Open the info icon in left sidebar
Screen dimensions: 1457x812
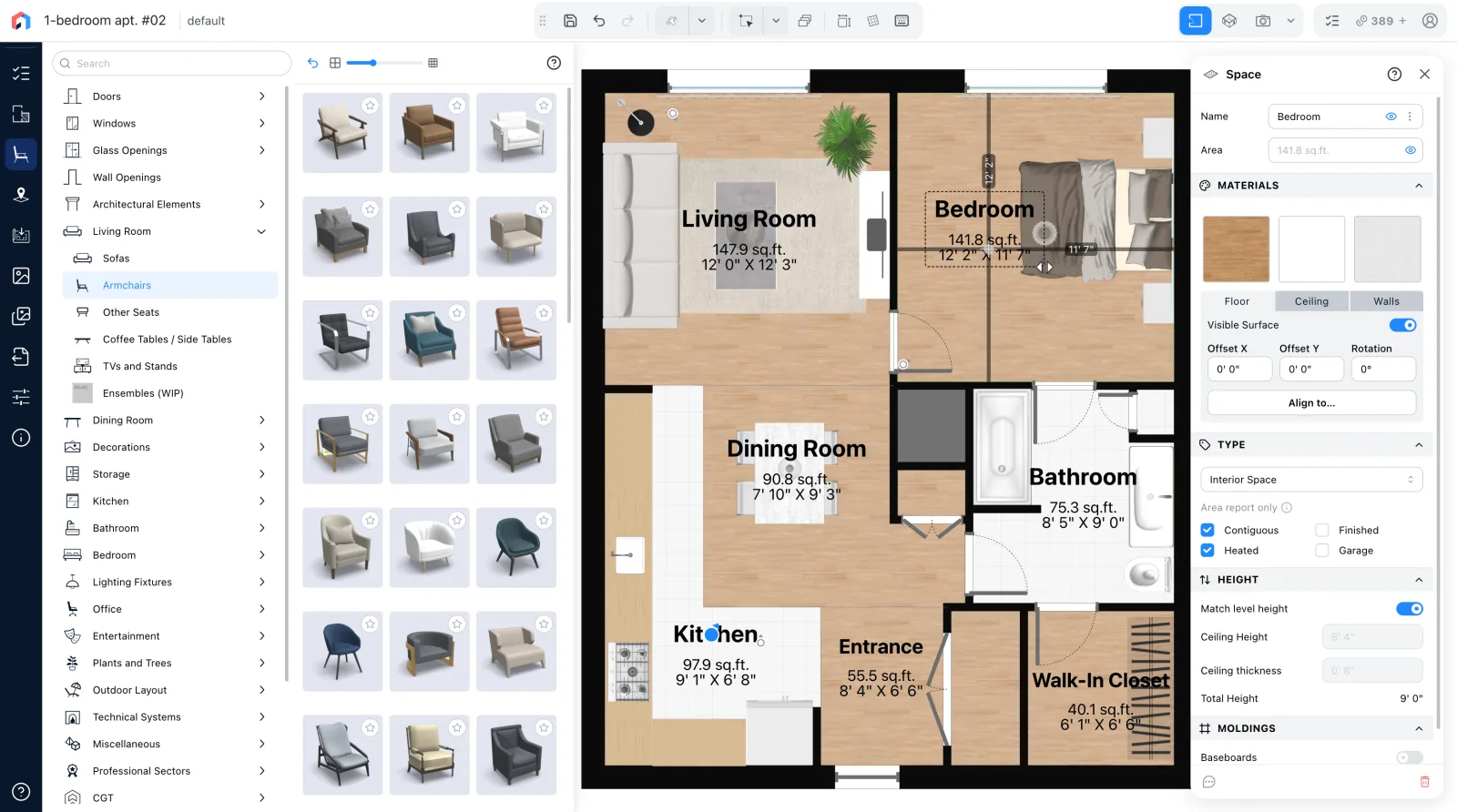pyautogui.click(x=21, y=438)
